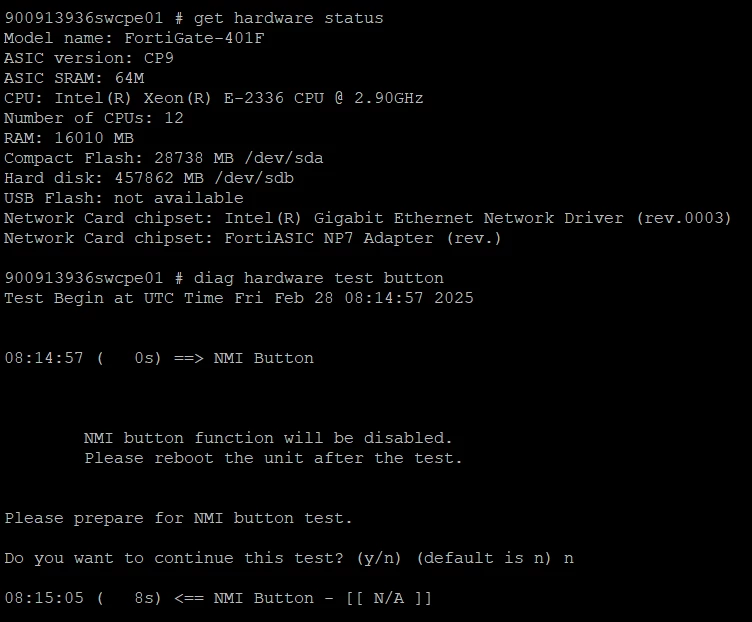Viewport: 752px width, 622px height.
Task: Click the Test Begin at UTC Time line
Action: tap(239, 298)
